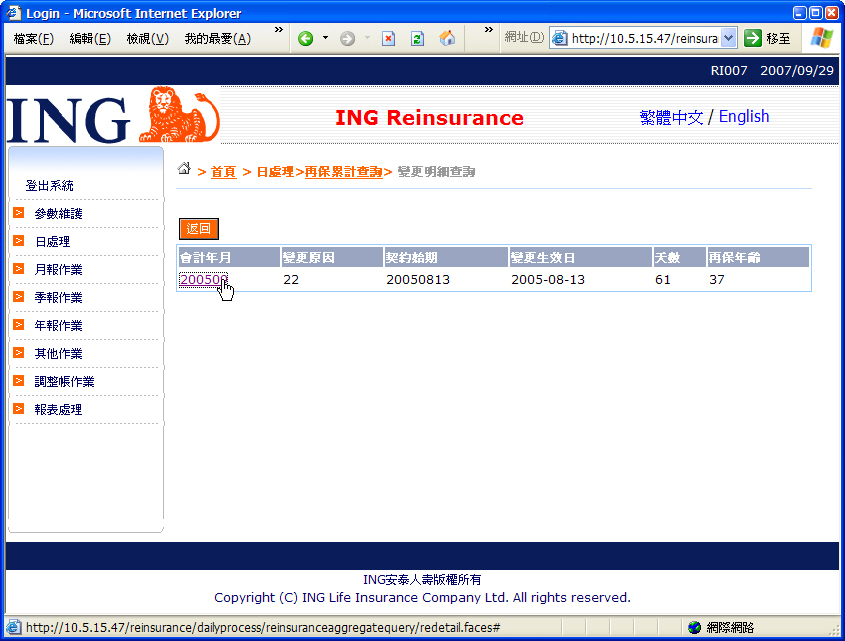Click the 天數 column header
845x641 pixels.
pyautogui.click(x=679, y=258)
